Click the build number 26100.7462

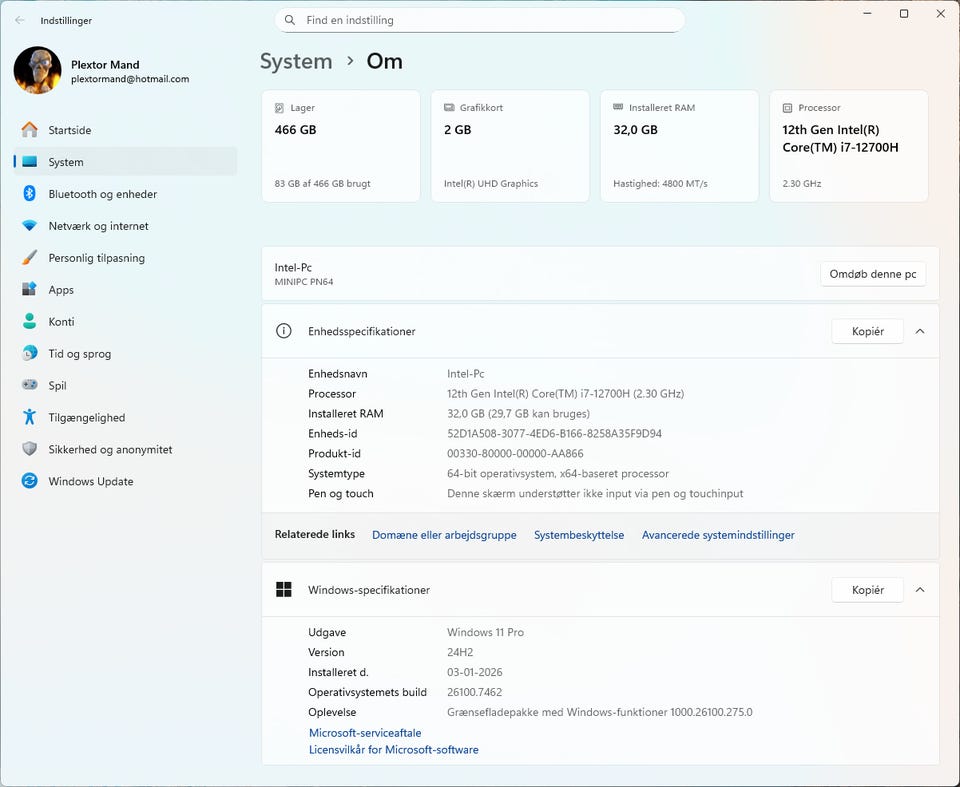tap(474, 692)
